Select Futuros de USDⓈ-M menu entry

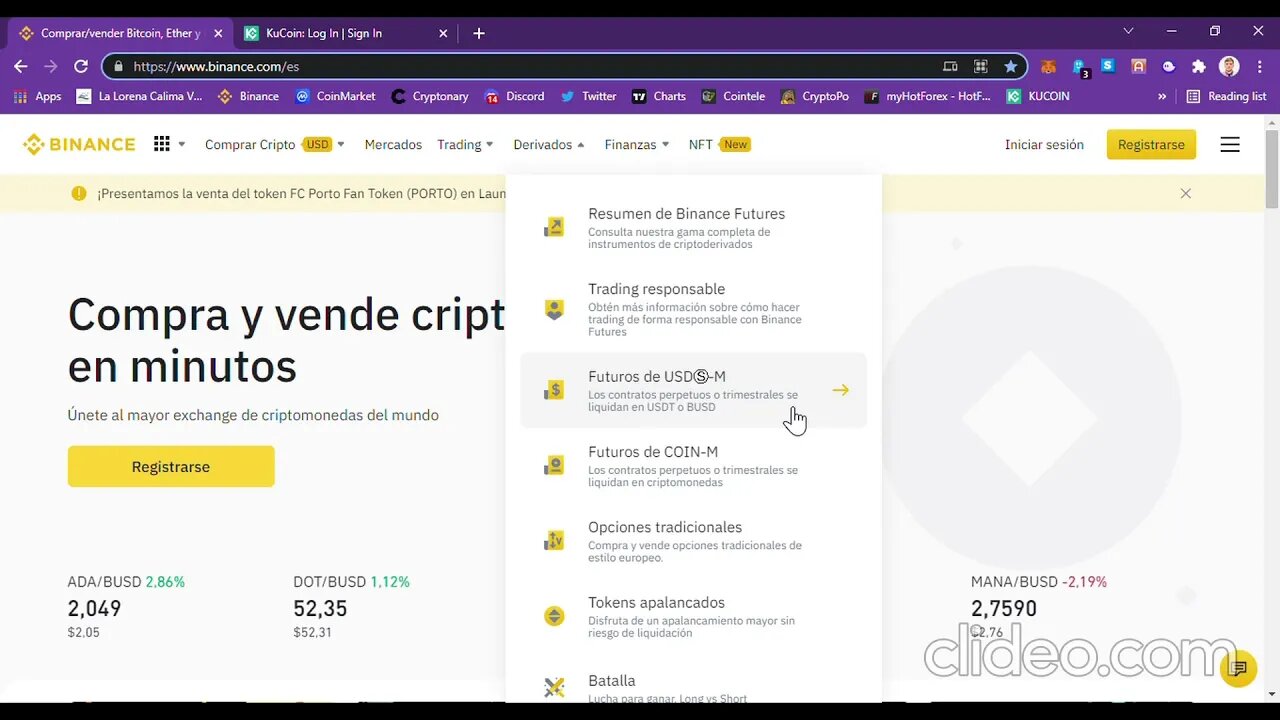(693, 390)
